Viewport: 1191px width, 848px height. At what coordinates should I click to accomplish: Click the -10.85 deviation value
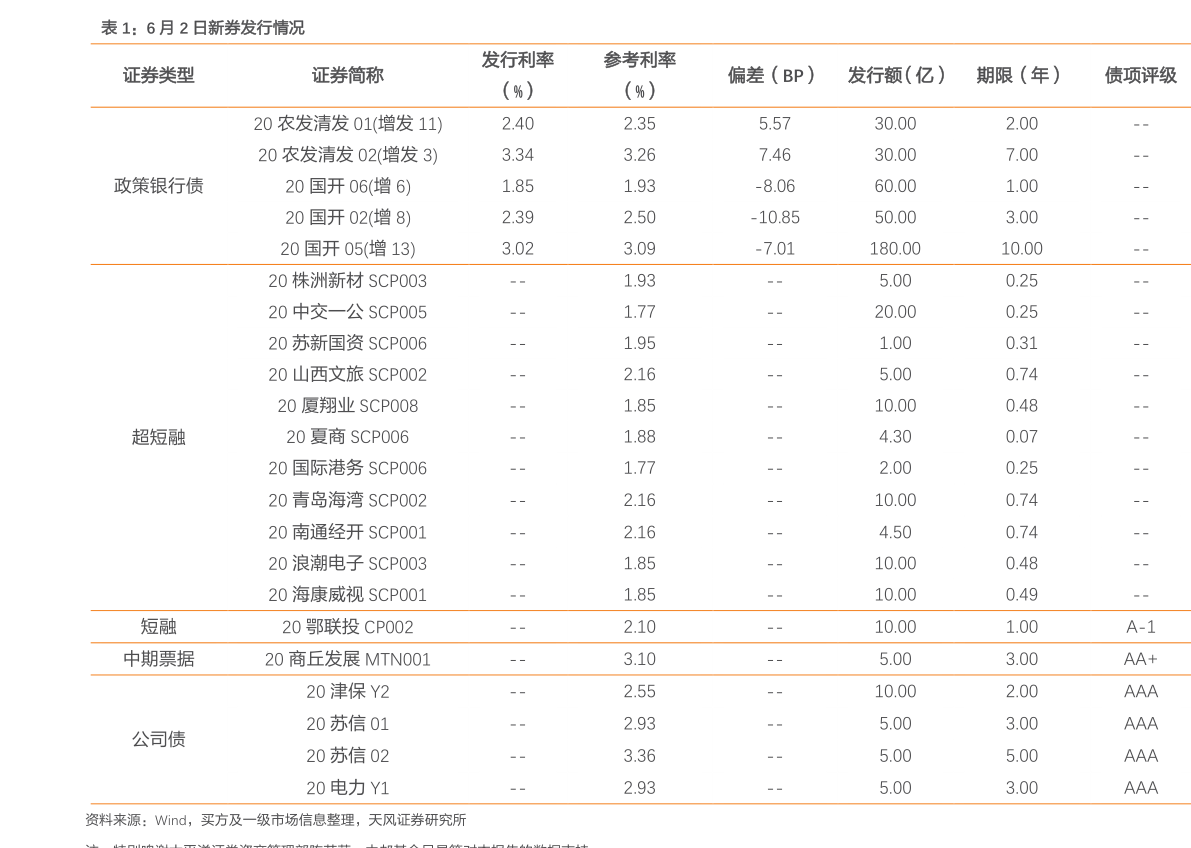pos(774,218)
